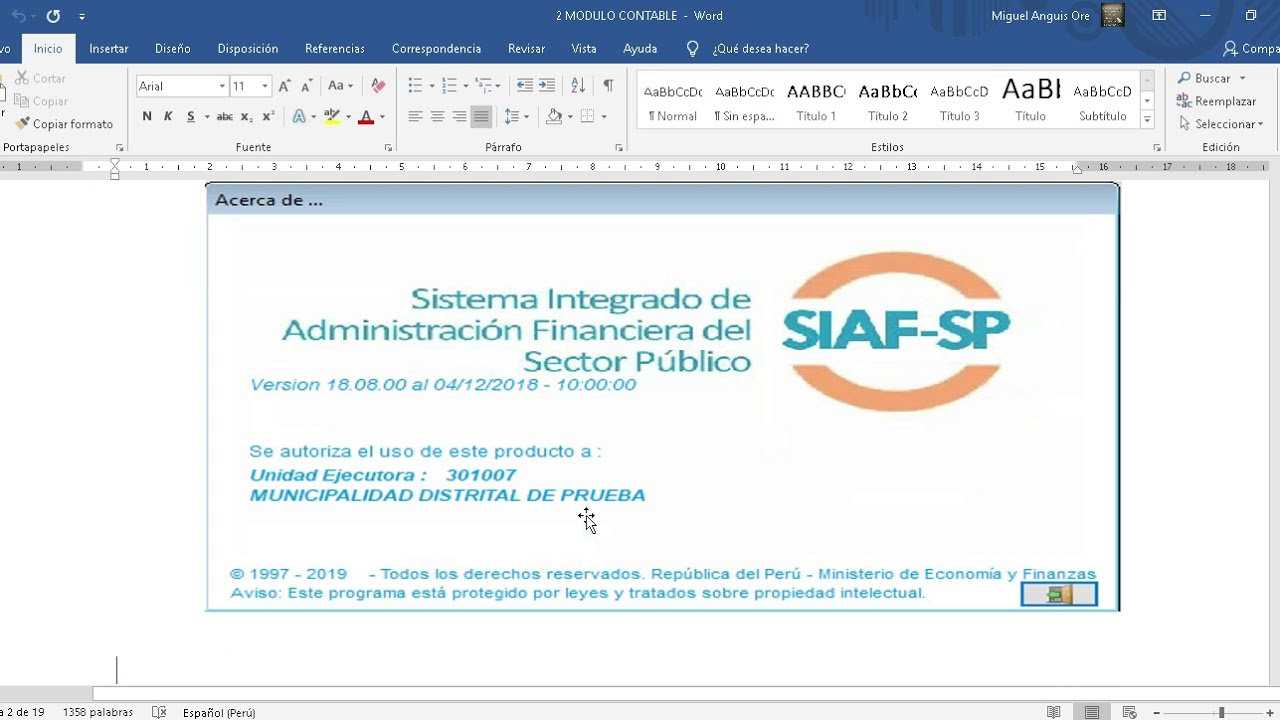The height and width of the screenshot is (720, 1280).
Task: Decrease paragraph indent
Action: point(525,86)
